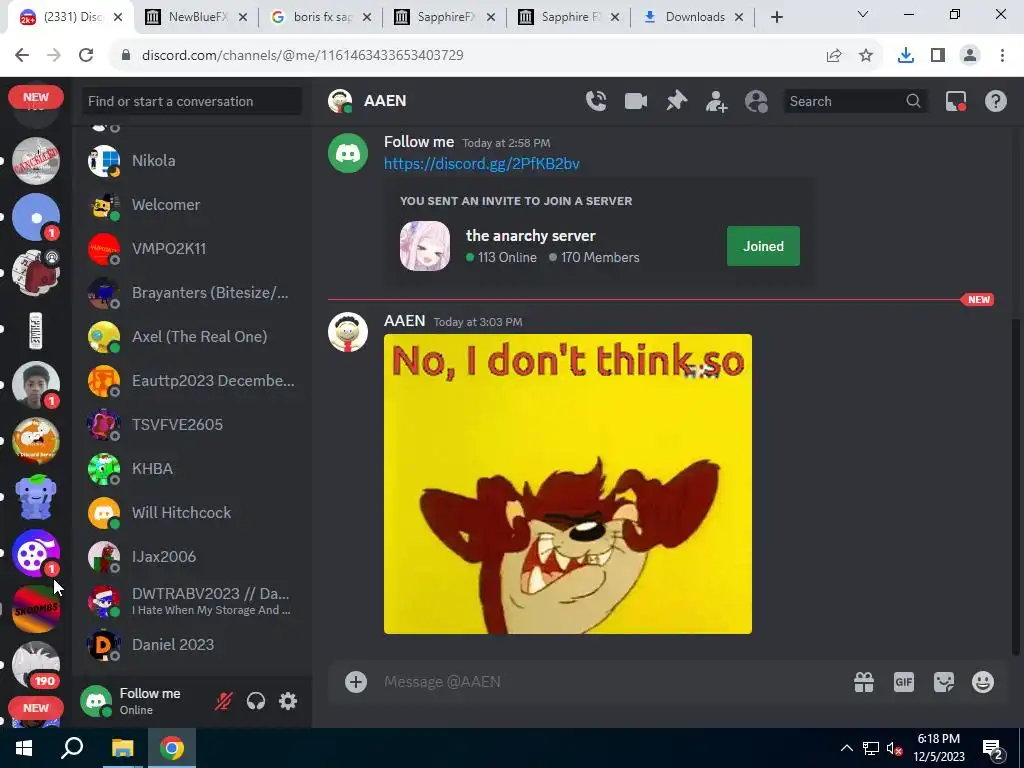This screenshot has height=768, width=1024.
Task: Open attachment plus button in message box
Action: [356, 682]
